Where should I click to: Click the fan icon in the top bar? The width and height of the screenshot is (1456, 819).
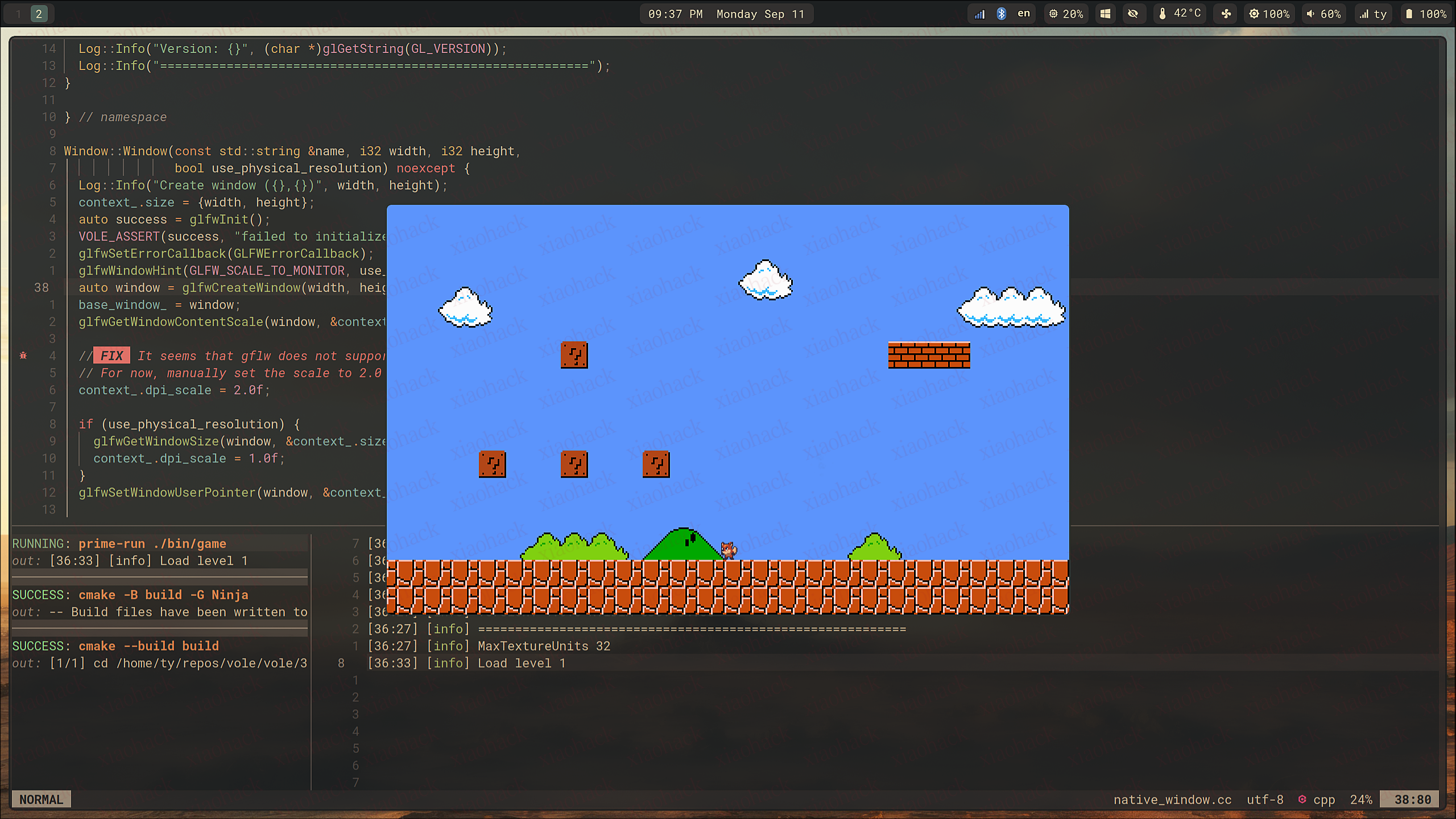[1226, 14]
